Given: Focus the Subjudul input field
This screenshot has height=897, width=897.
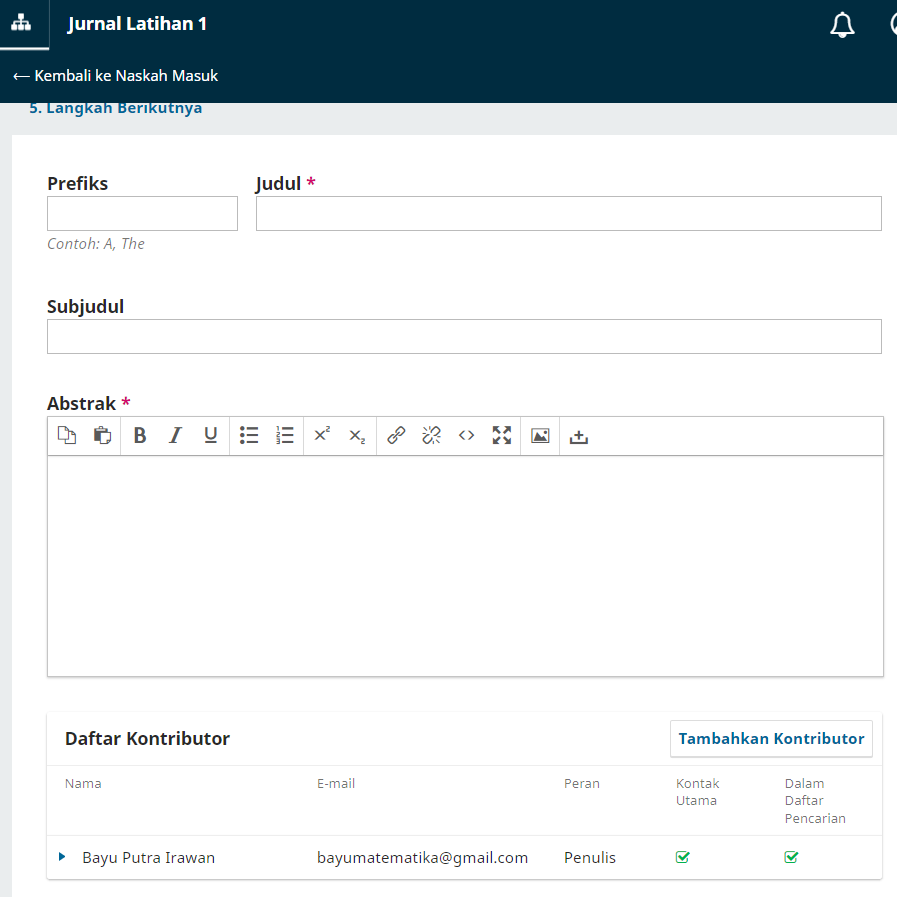Looking at the screenshot, I should point(464,336).
